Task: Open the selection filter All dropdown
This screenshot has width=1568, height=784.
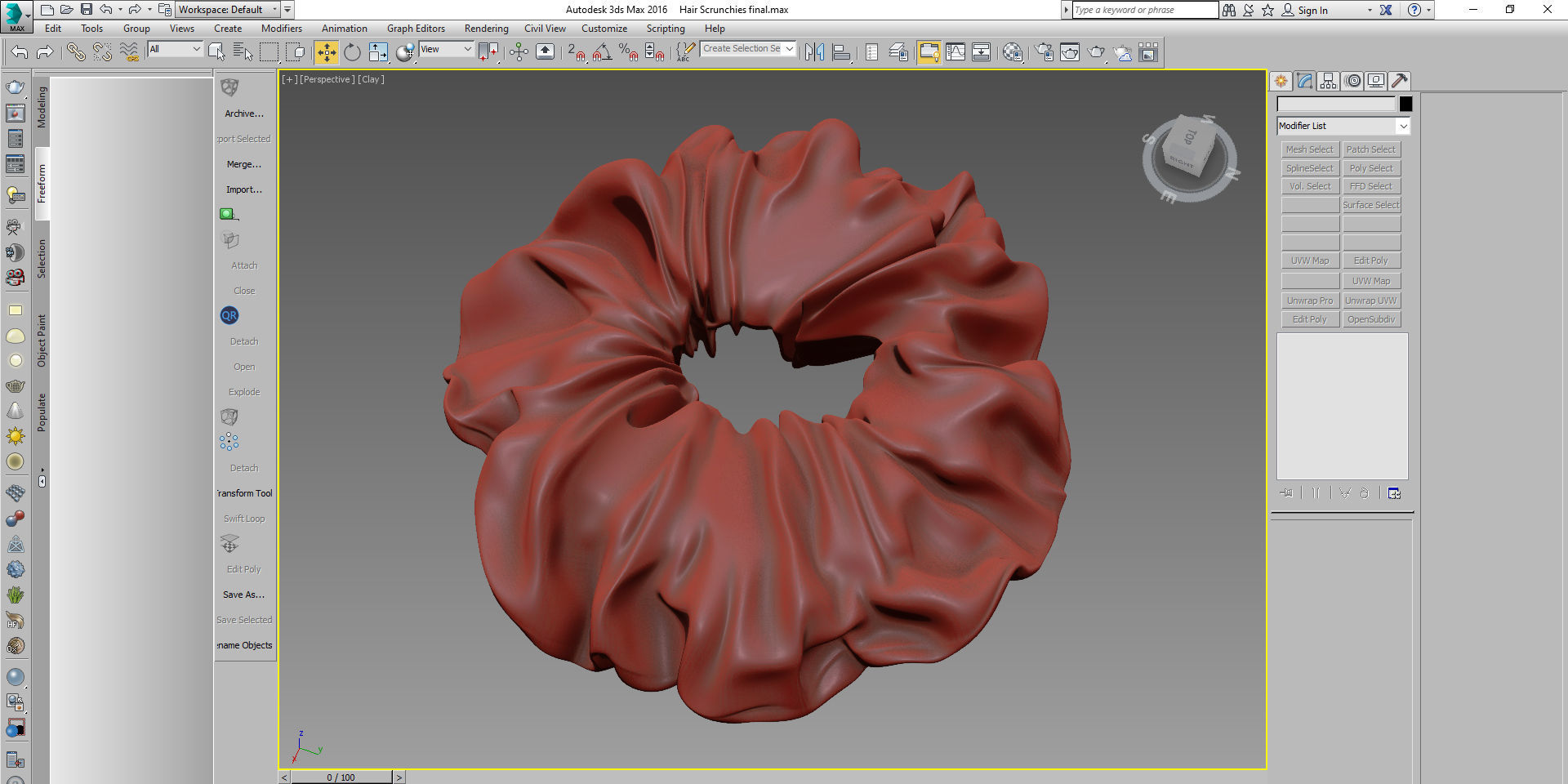Action: (x=175, y=49)
